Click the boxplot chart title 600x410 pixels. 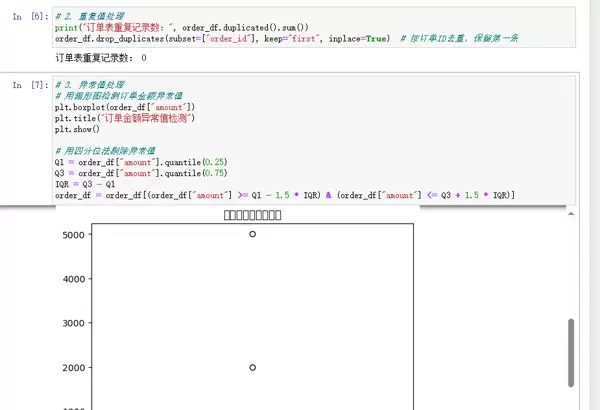[252, 215]
